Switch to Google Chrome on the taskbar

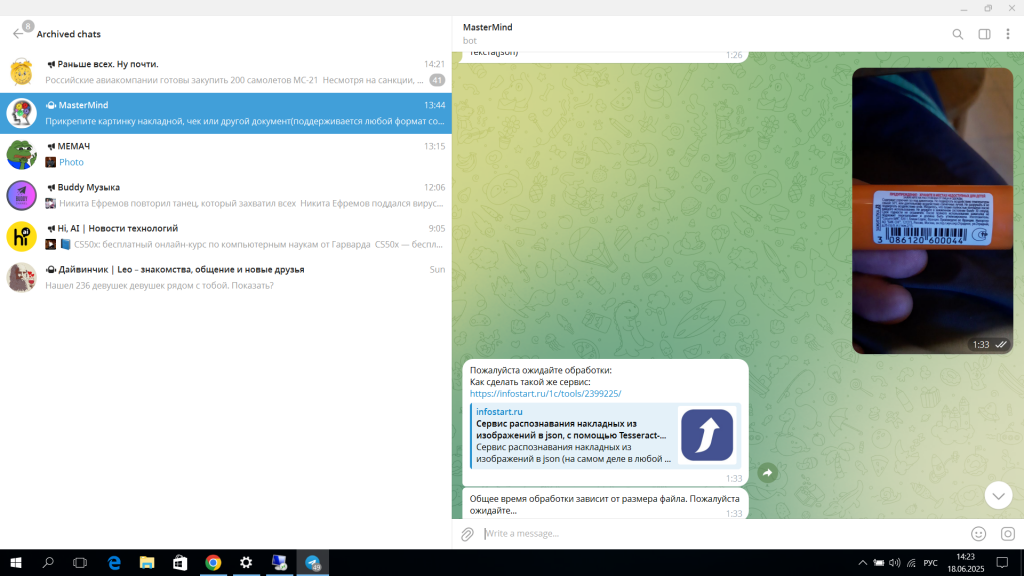click(x=213, y=563)
